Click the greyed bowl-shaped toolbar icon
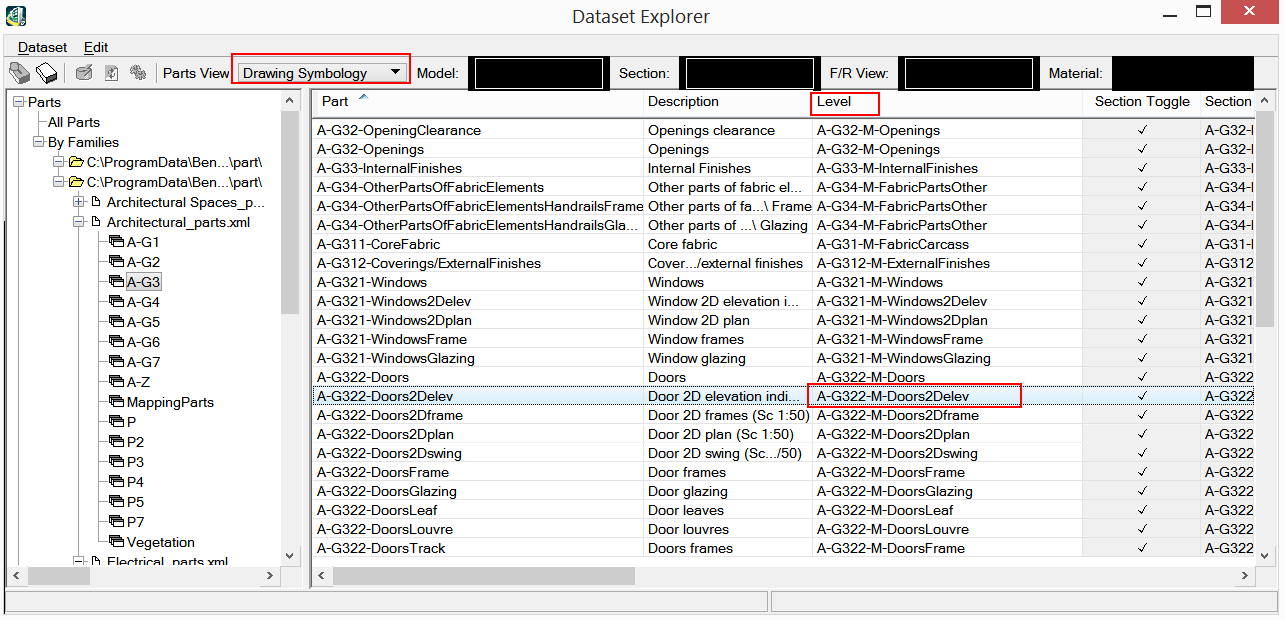The width and height of the screenshot is (1285, 620). [x=85, y=73]
